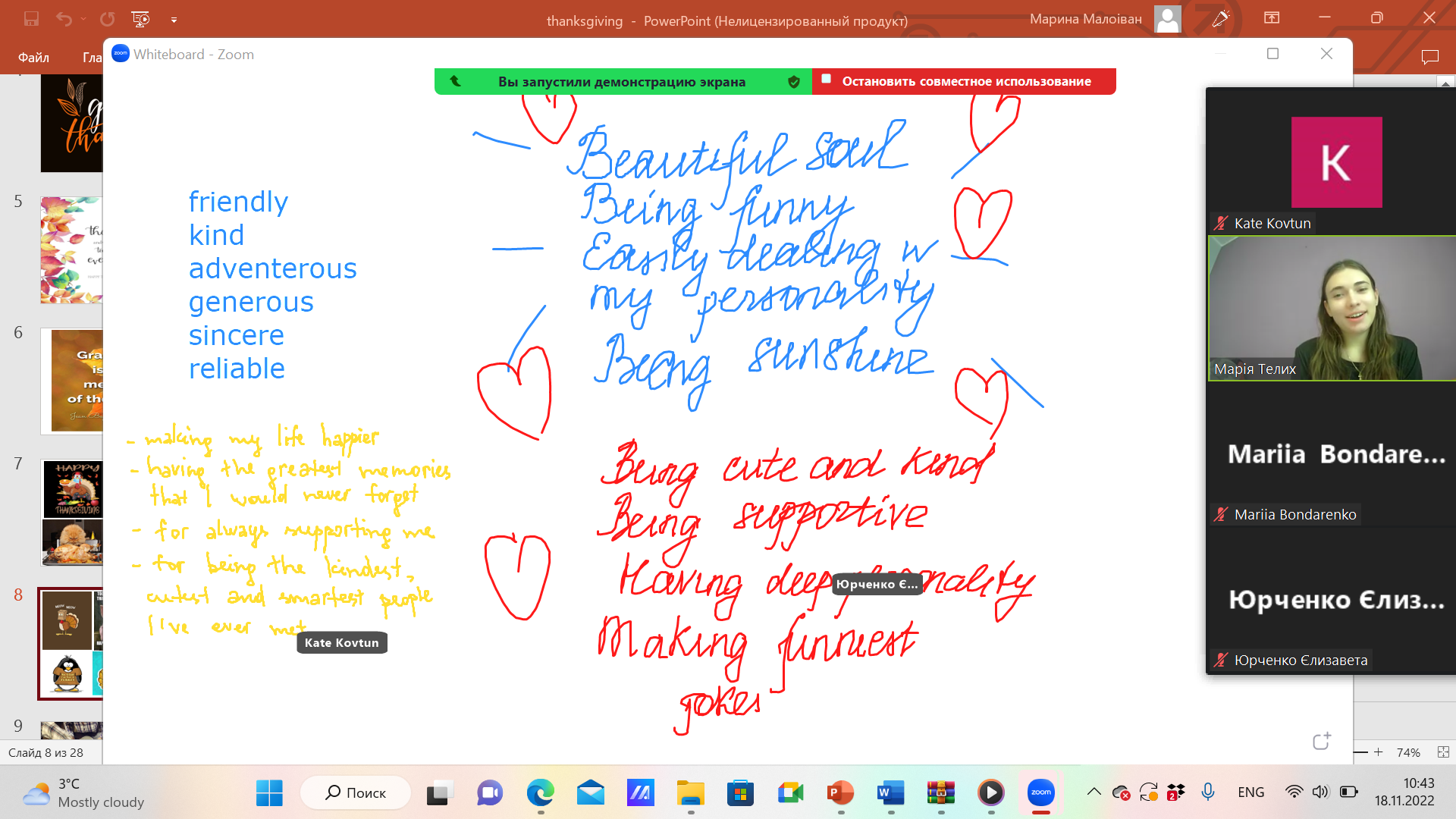Viewport: 1456px width, 819px height.
Task: Expand the hidden system tray icons chevron
Action: pos(1094,792)
